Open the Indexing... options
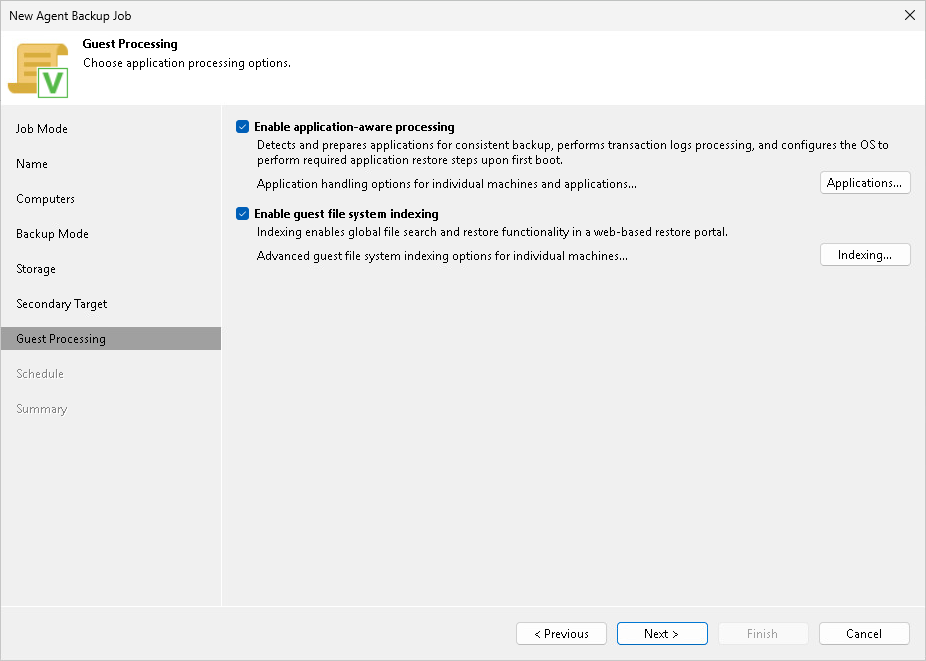This screenshot has width=926, height=661. tap(865, 255)
